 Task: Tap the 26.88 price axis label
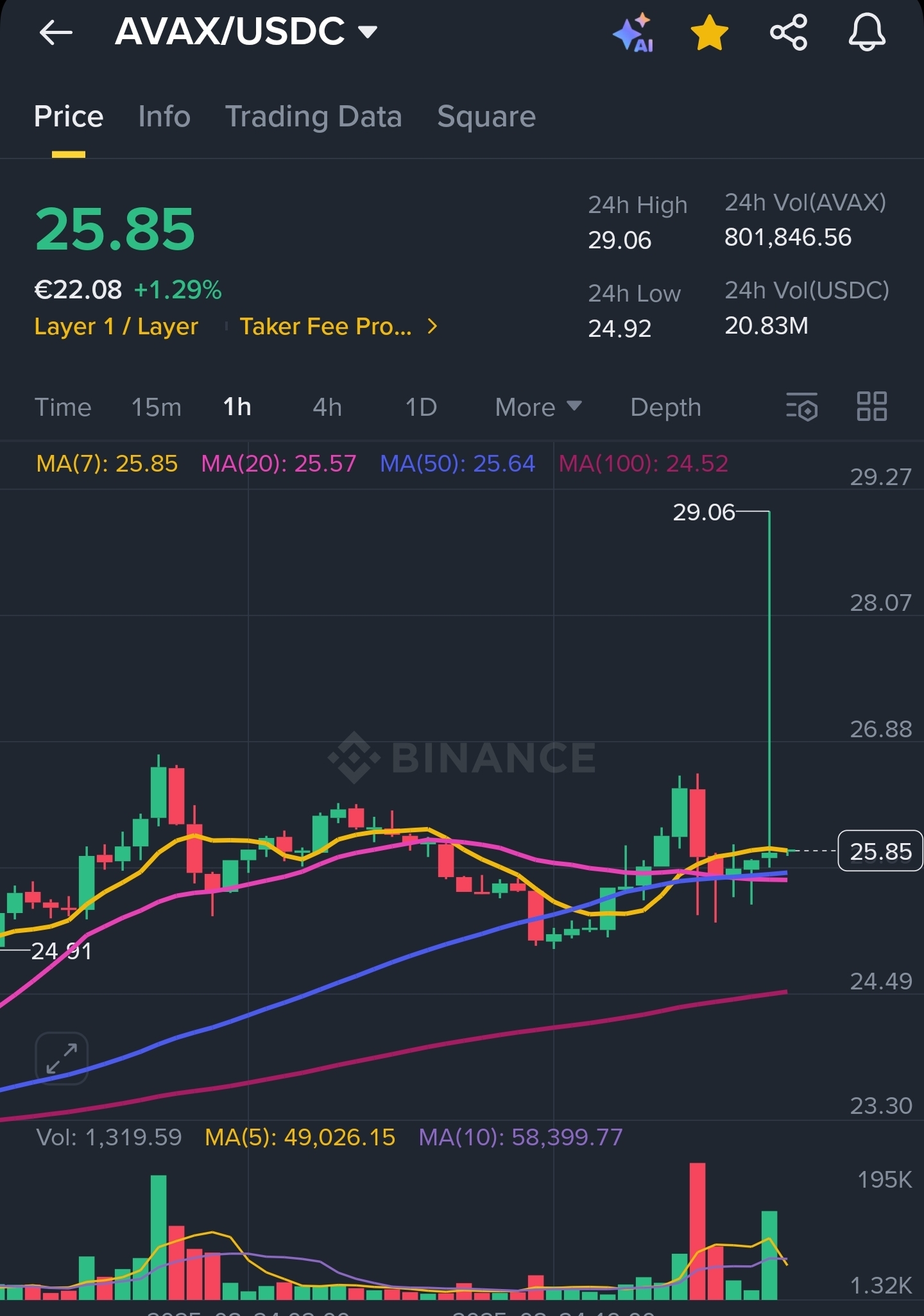tap(880, 729)
